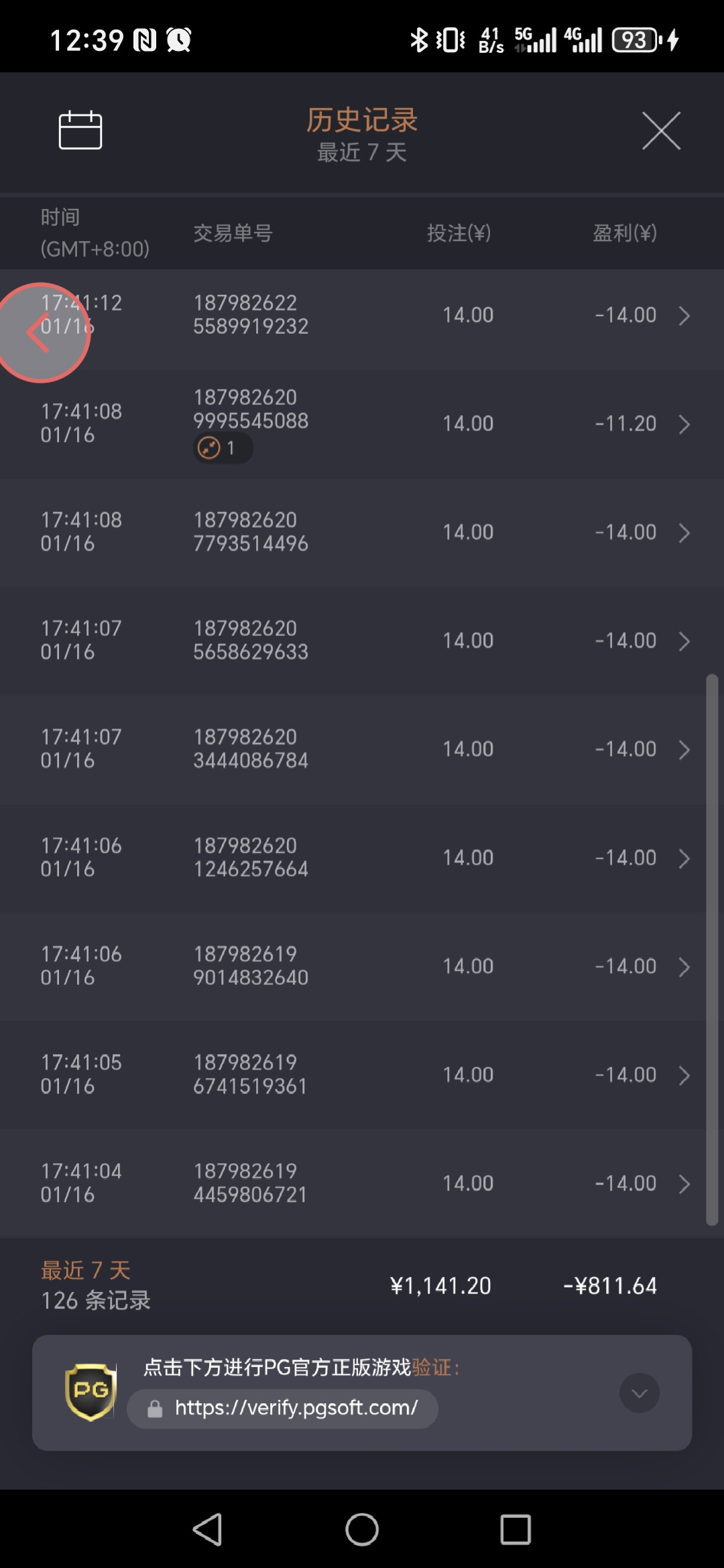This screenshot has height=1568, width=724.
Task: Tap the 历史记录 最近 7 天 title
Action: [x=362, y=134]
